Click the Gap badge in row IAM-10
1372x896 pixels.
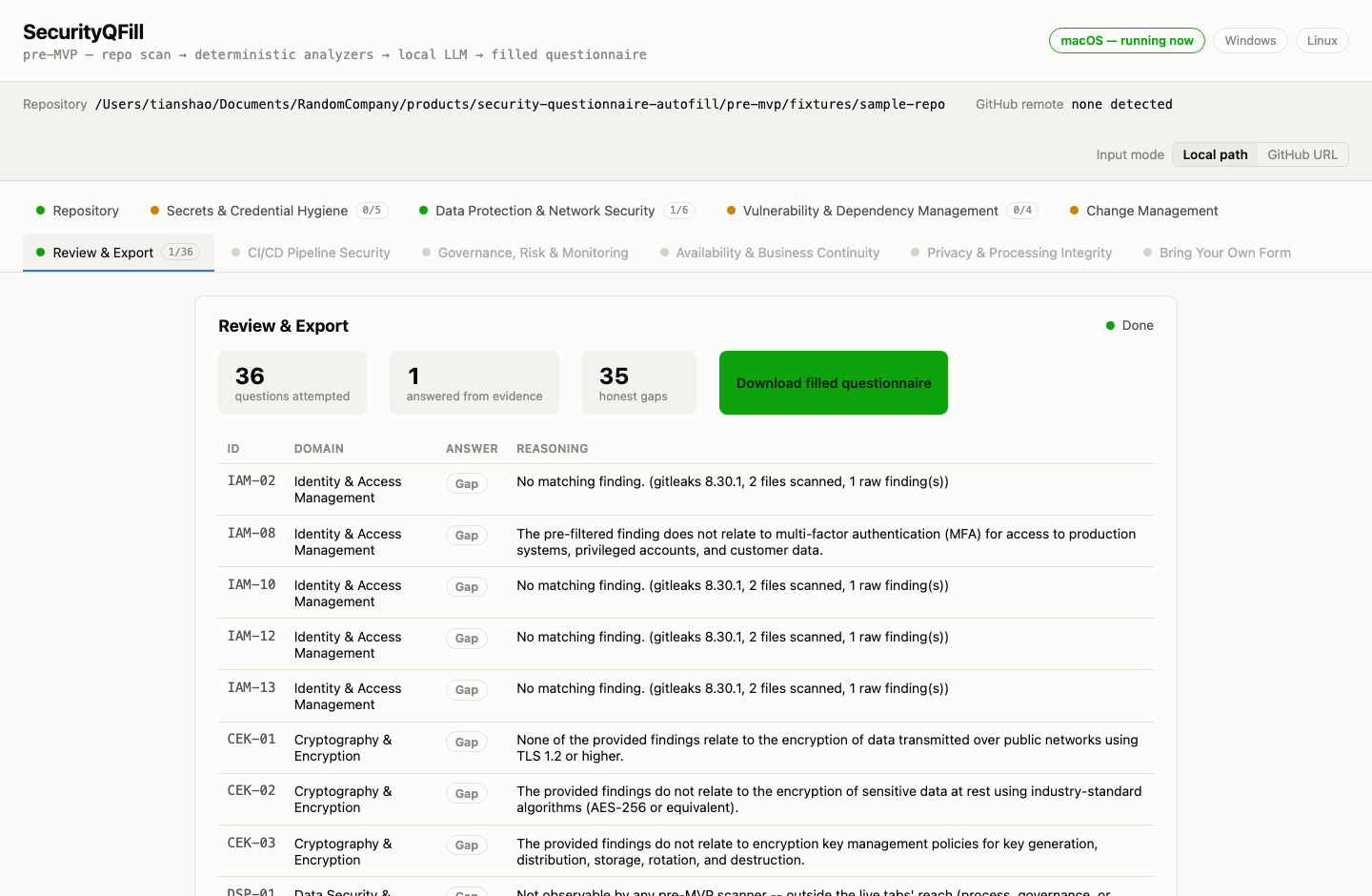pos(467,587)
